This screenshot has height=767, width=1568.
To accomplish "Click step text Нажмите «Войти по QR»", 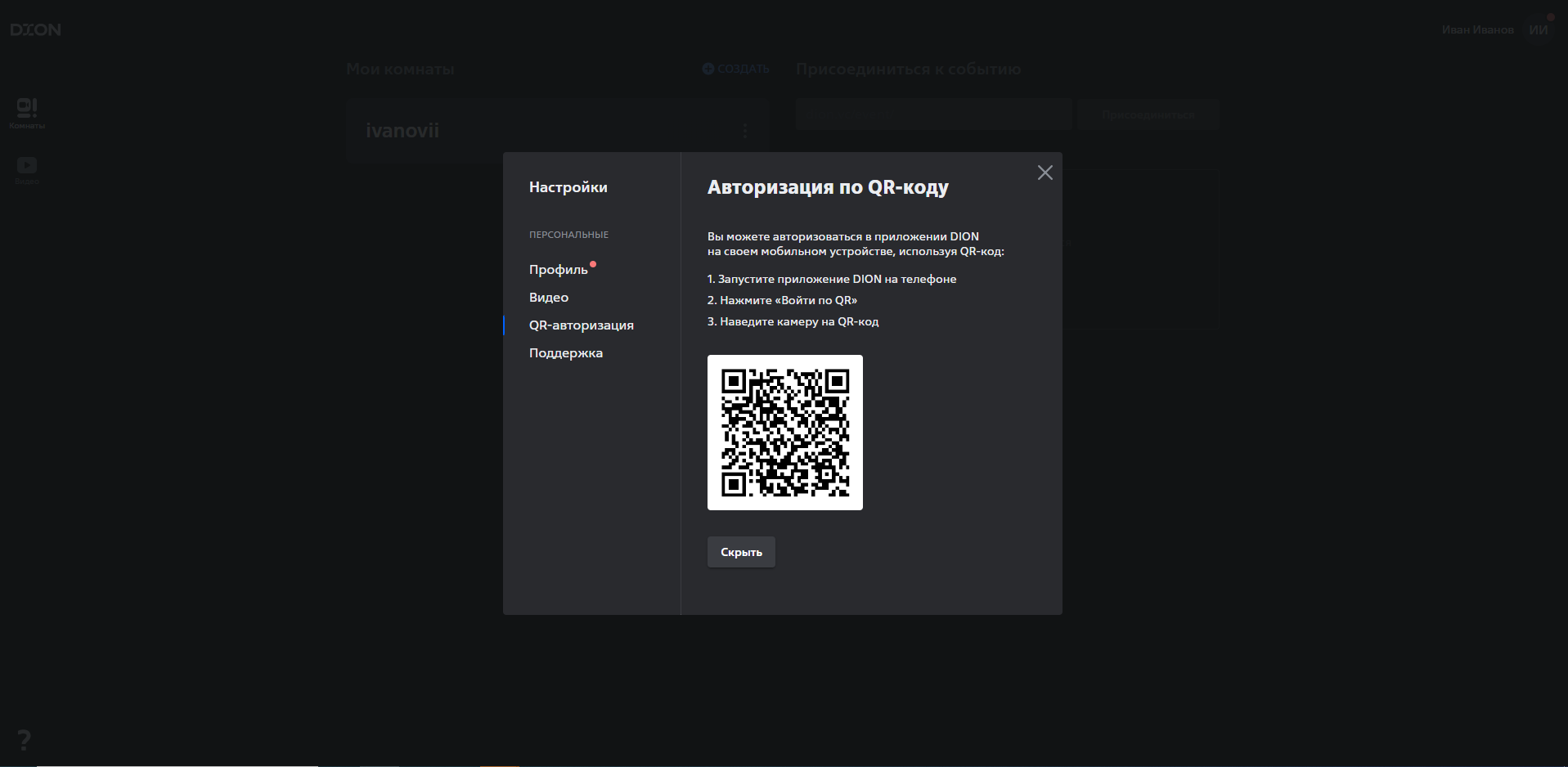I will coord(782,300).
